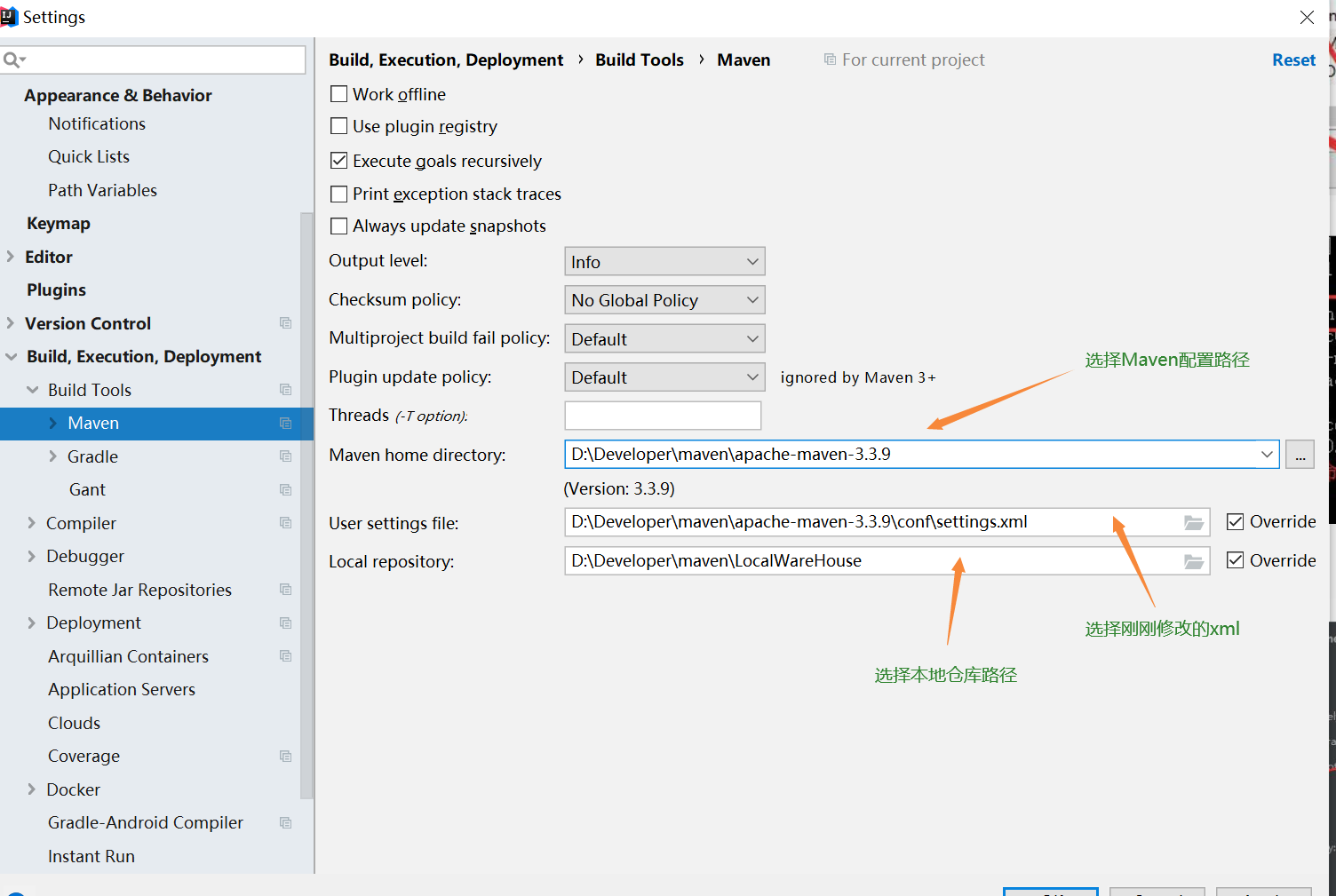Click the project-level icon beside Deployment

(x=286, y=623)
